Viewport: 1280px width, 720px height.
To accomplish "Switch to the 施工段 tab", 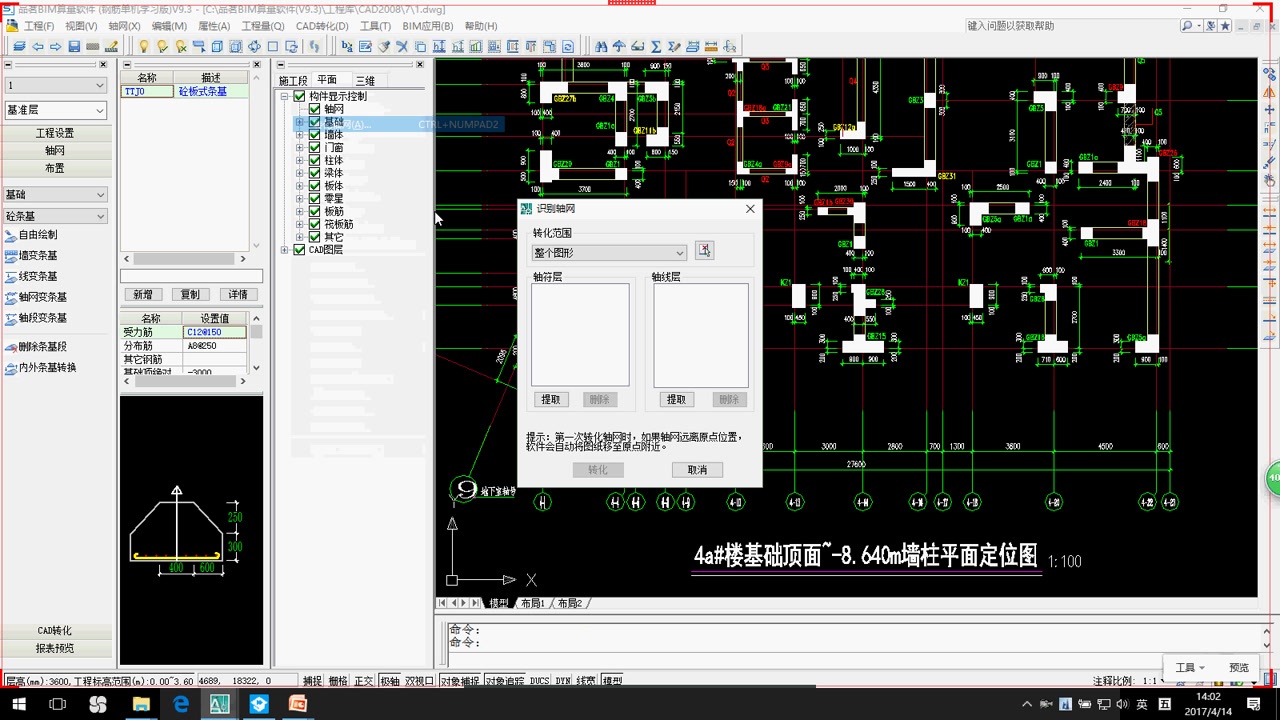I will (293, 81).
